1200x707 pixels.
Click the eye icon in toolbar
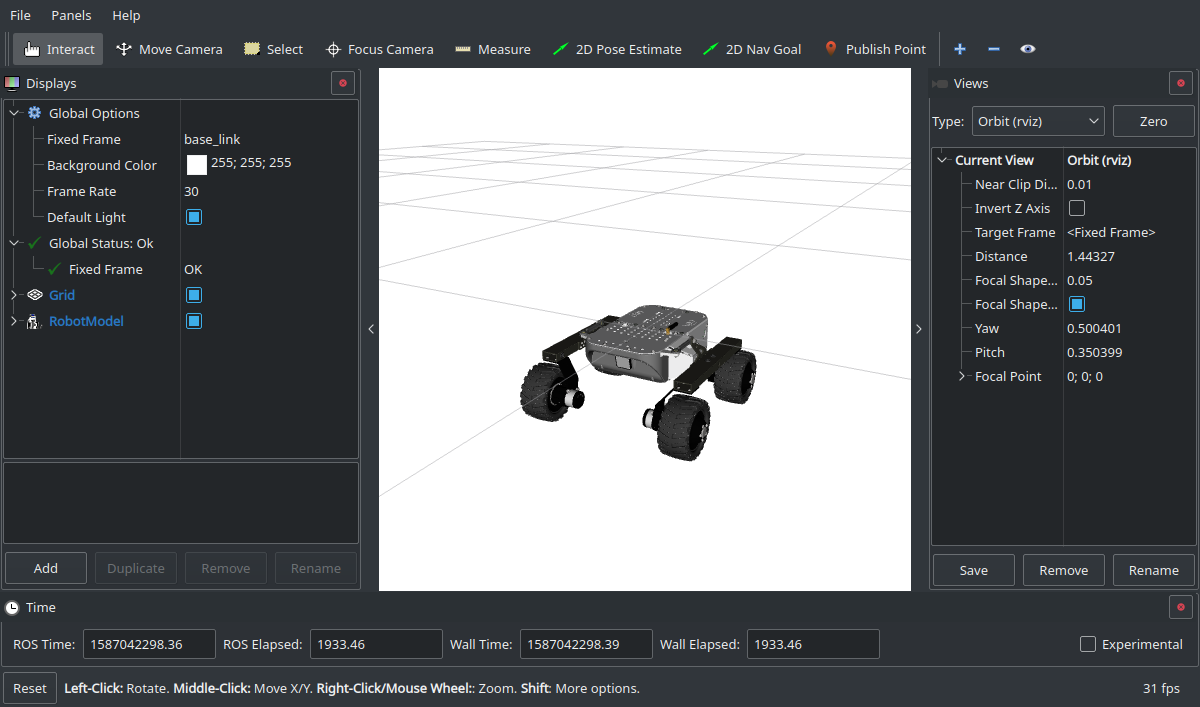coord(1028,49)
